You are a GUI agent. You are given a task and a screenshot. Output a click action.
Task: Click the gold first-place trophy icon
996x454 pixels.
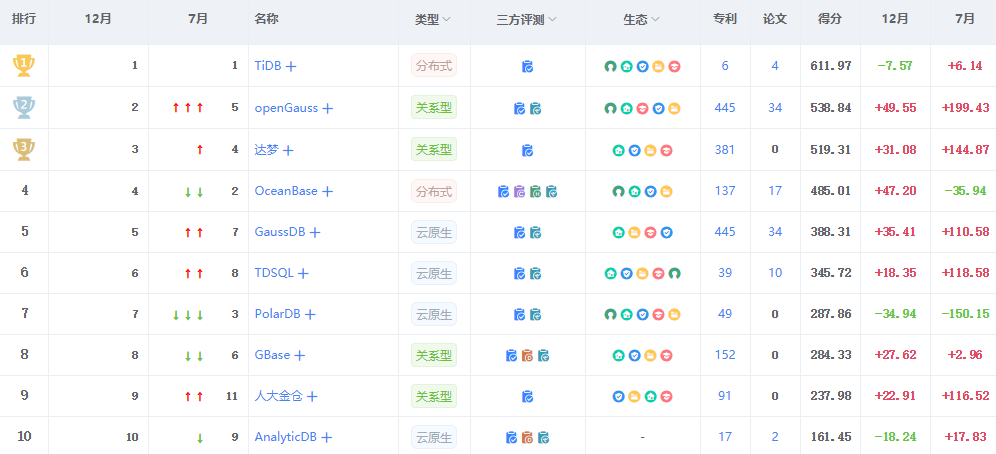click(24, 66)
